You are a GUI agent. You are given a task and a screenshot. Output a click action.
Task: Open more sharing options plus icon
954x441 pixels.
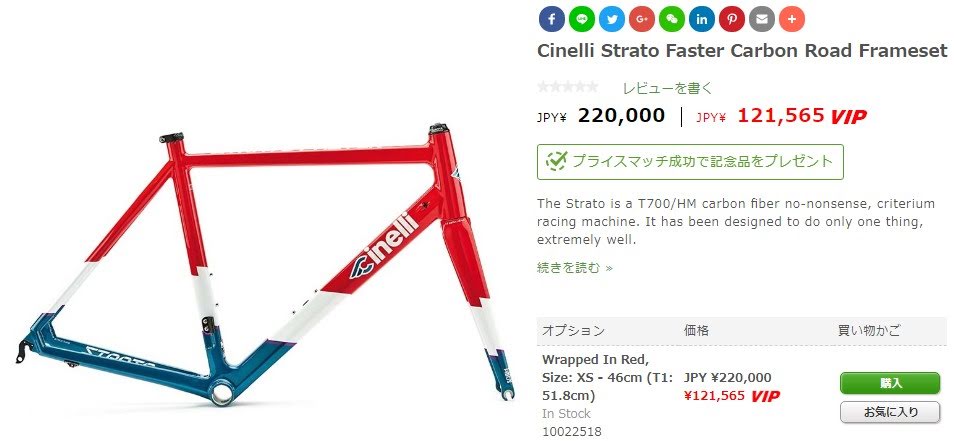[792, 19]
